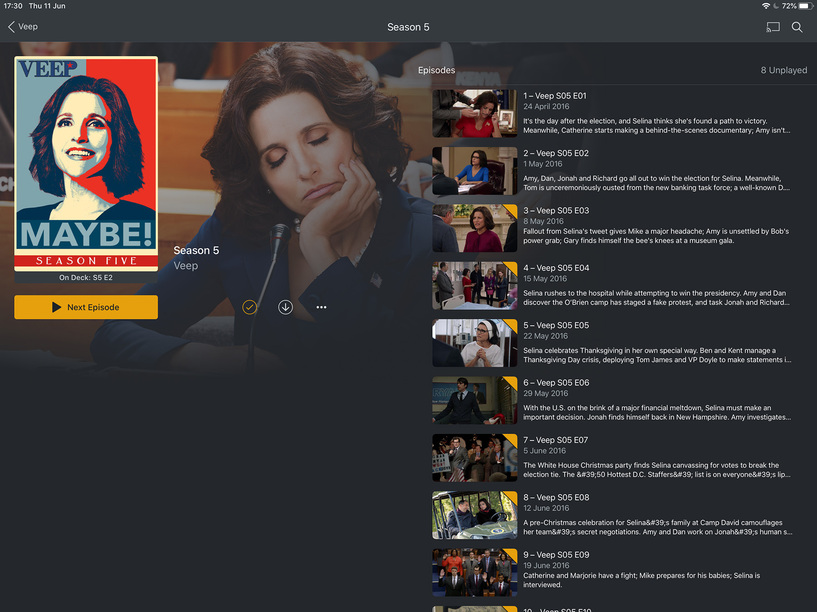
Task: Select title '9 – Veep S05 E09'
Action: click(x=556, y=555)
